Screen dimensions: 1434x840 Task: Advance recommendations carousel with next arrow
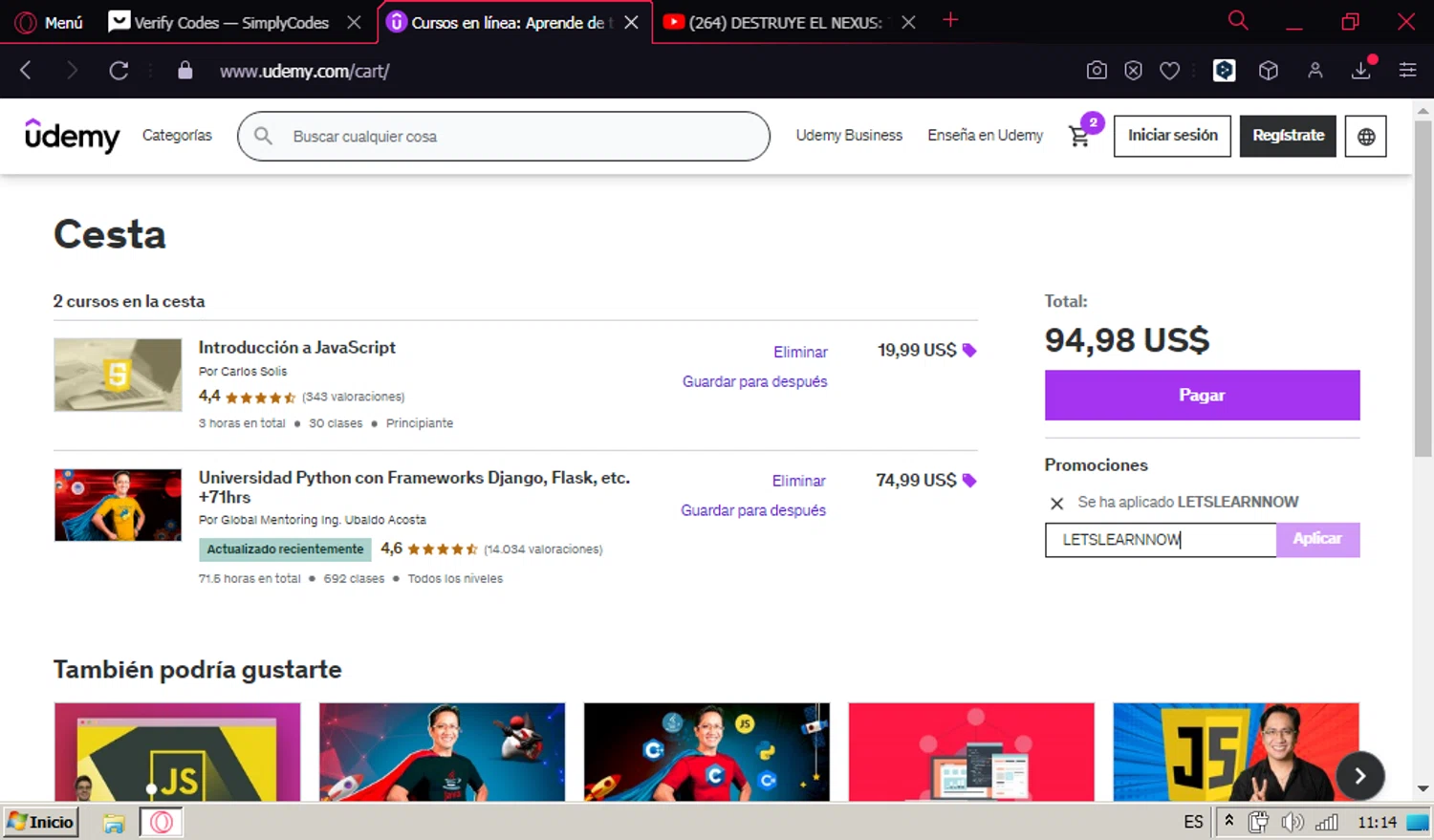[1359, 776]
